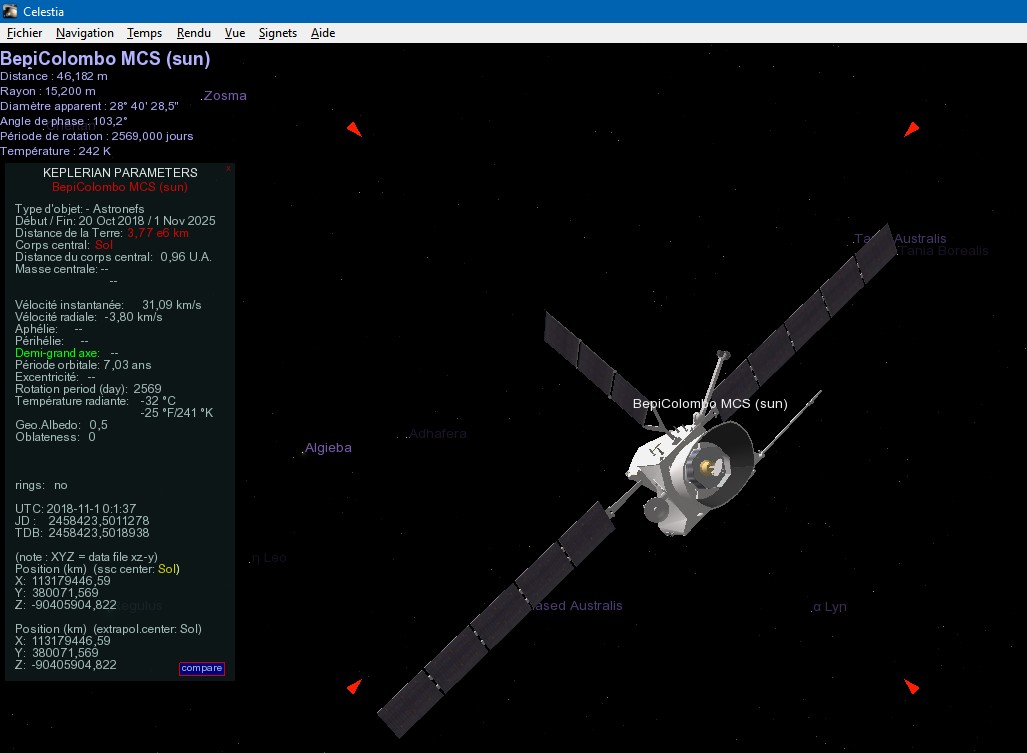Viewport: 1027px width, 753px height.
Task: Click the Période orbitale: 7,03 ans line
Action: (x=83, y=365)
